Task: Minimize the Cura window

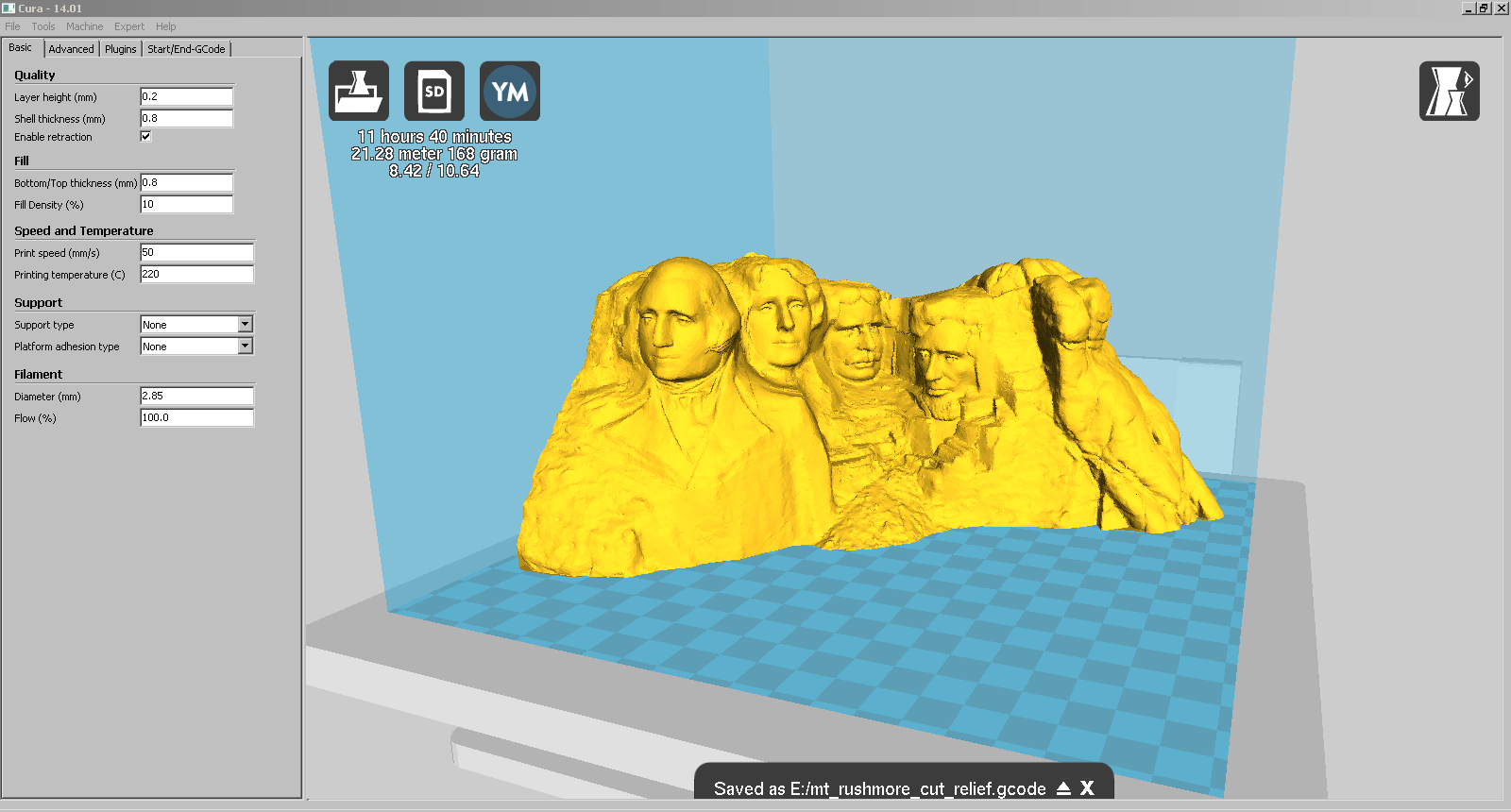Action: pos(1469,8)
